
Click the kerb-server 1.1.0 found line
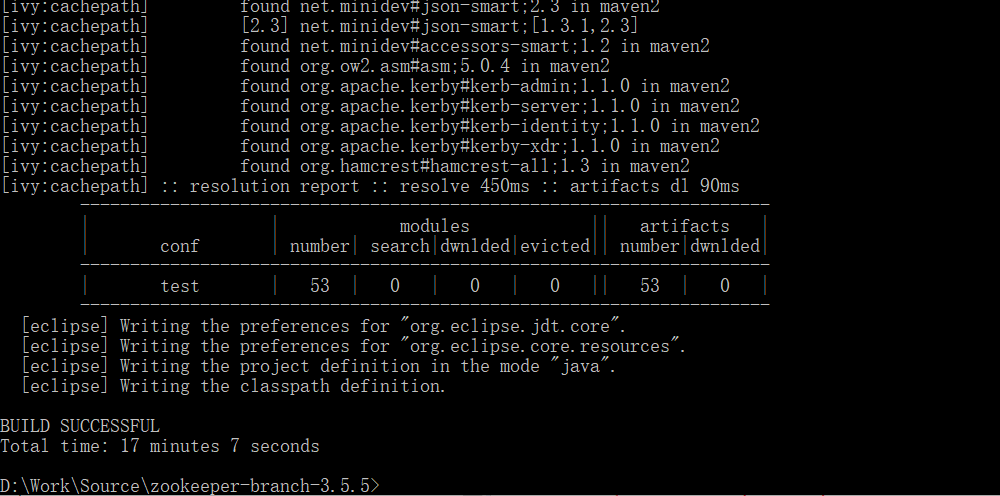coord(370,106)
